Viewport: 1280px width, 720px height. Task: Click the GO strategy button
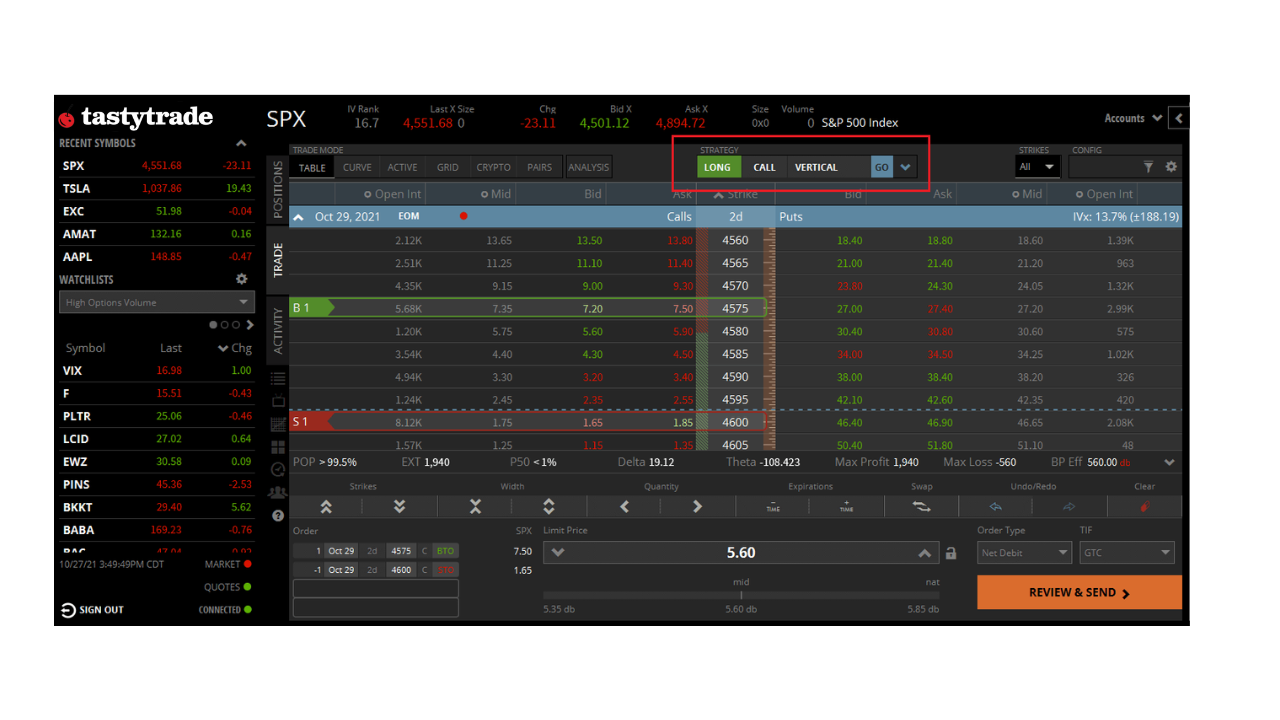tap(881, 167)
